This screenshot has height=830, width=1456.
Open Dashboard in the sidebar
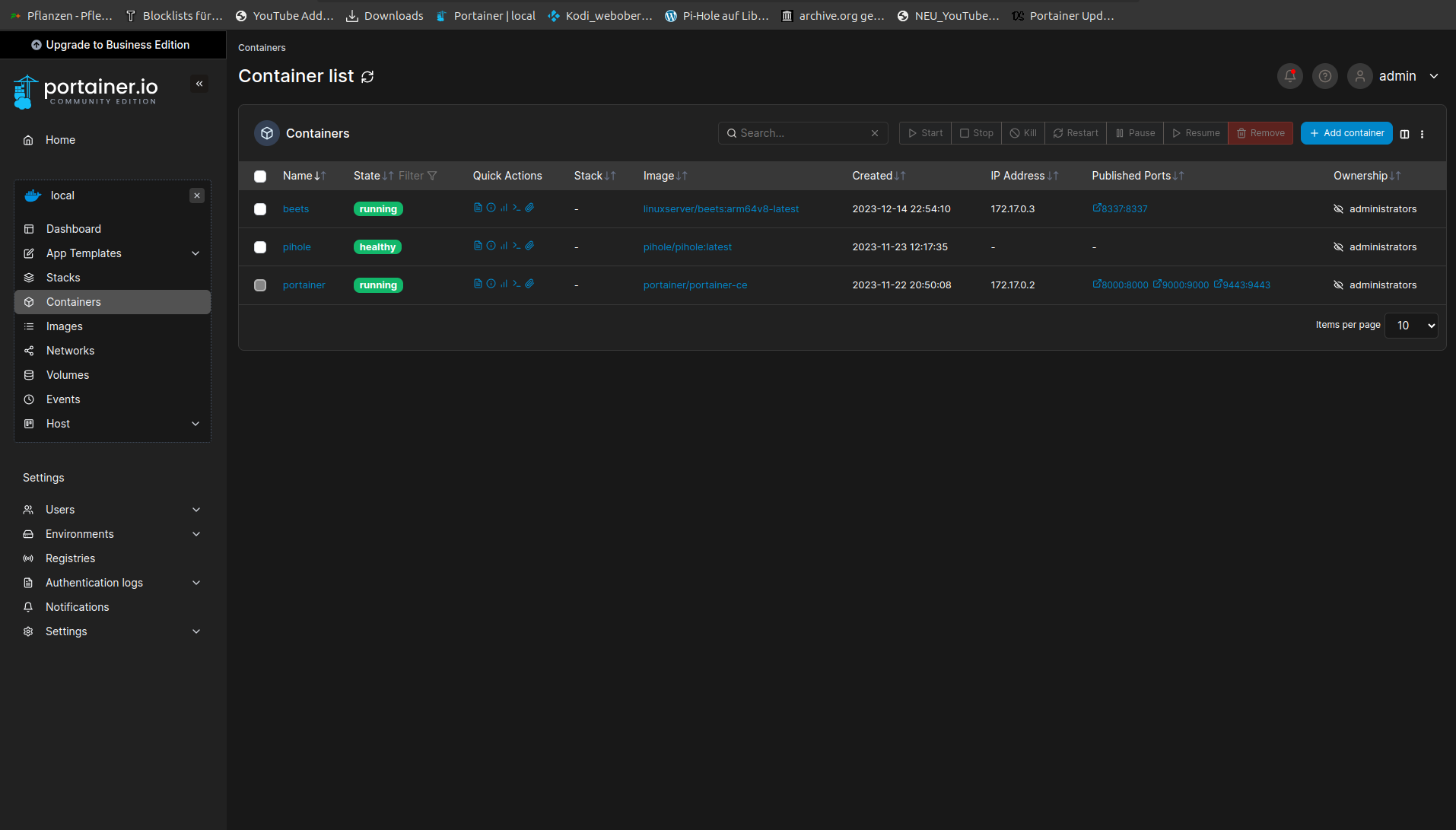[x=74, y=229]
